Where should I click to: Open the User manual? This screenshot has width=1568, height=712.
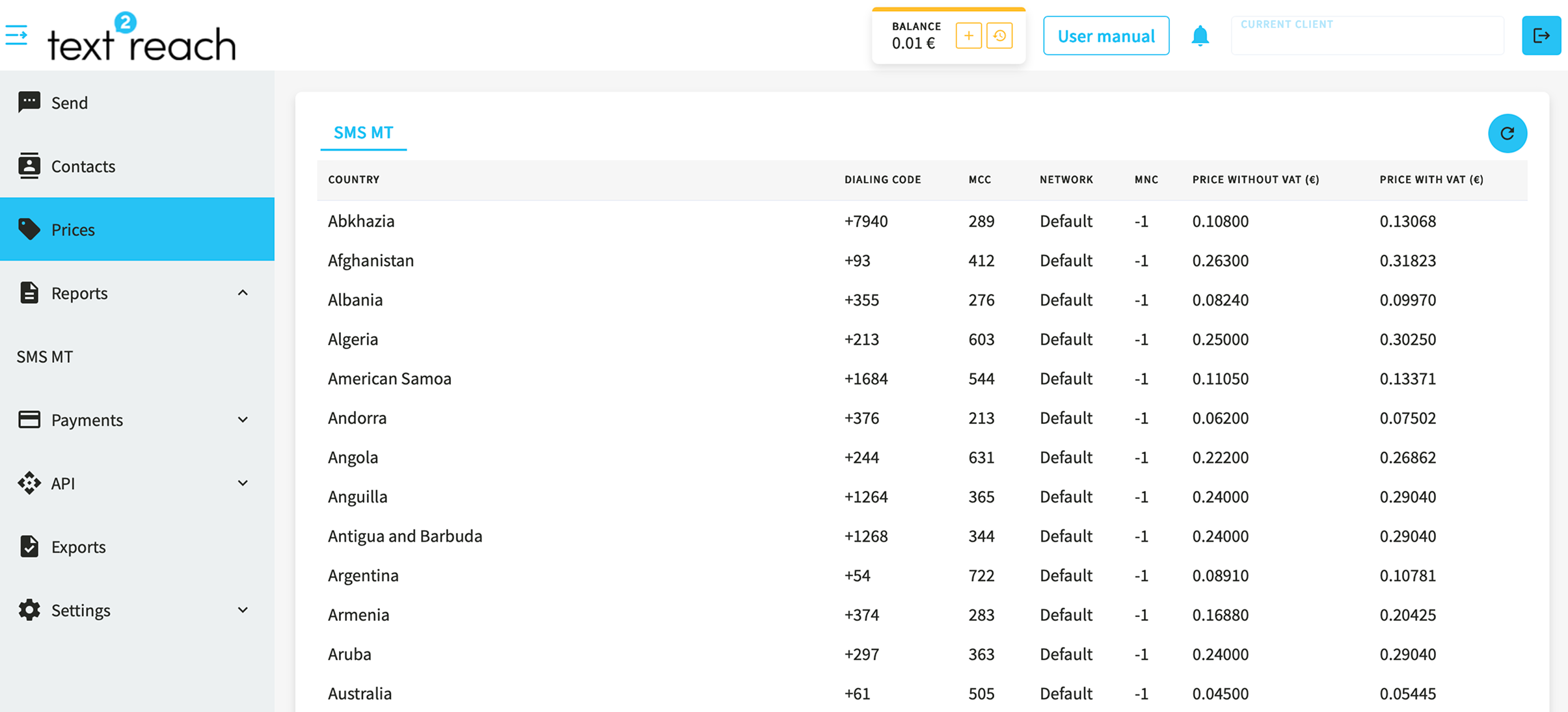(x=1105, y=36)
